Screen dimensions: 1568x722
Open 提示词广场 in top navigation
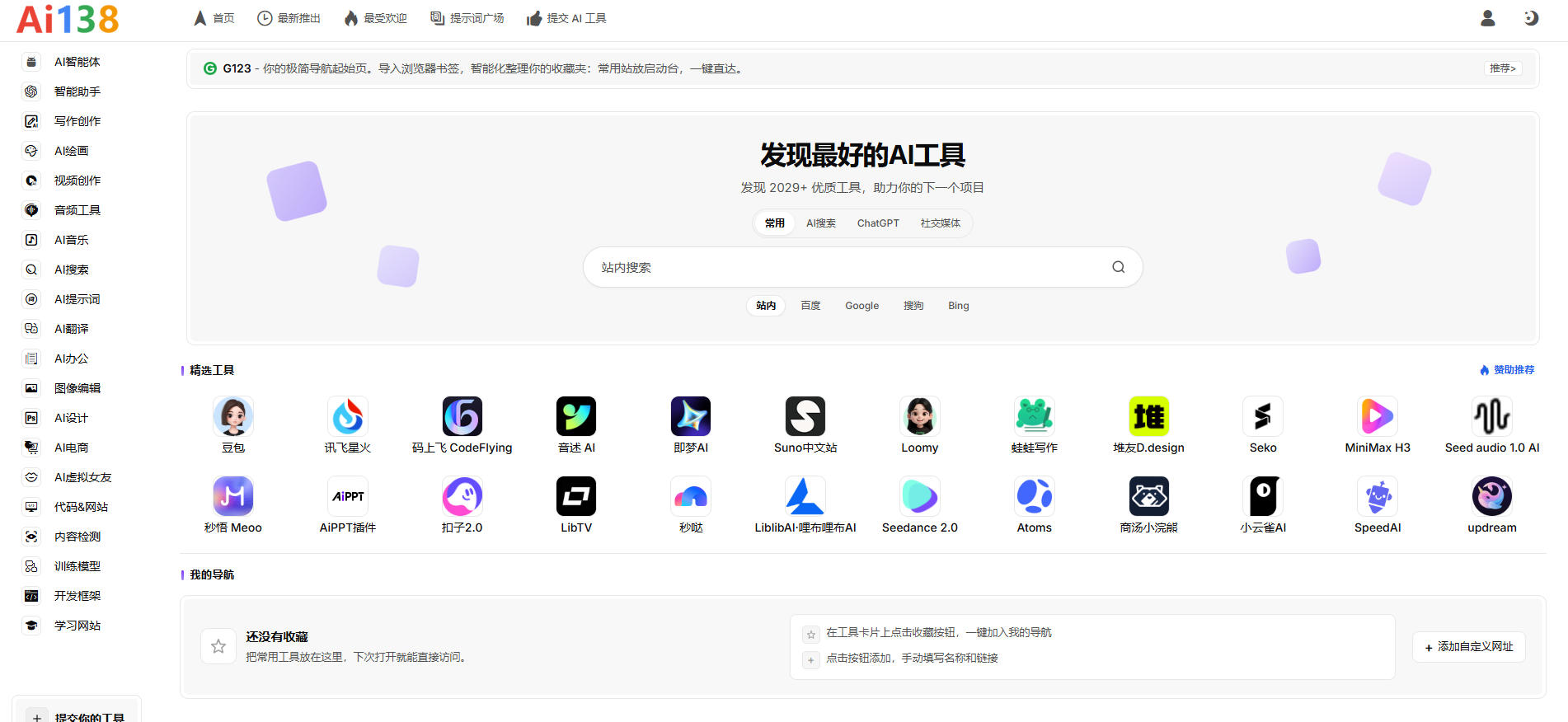click(467, 18)
